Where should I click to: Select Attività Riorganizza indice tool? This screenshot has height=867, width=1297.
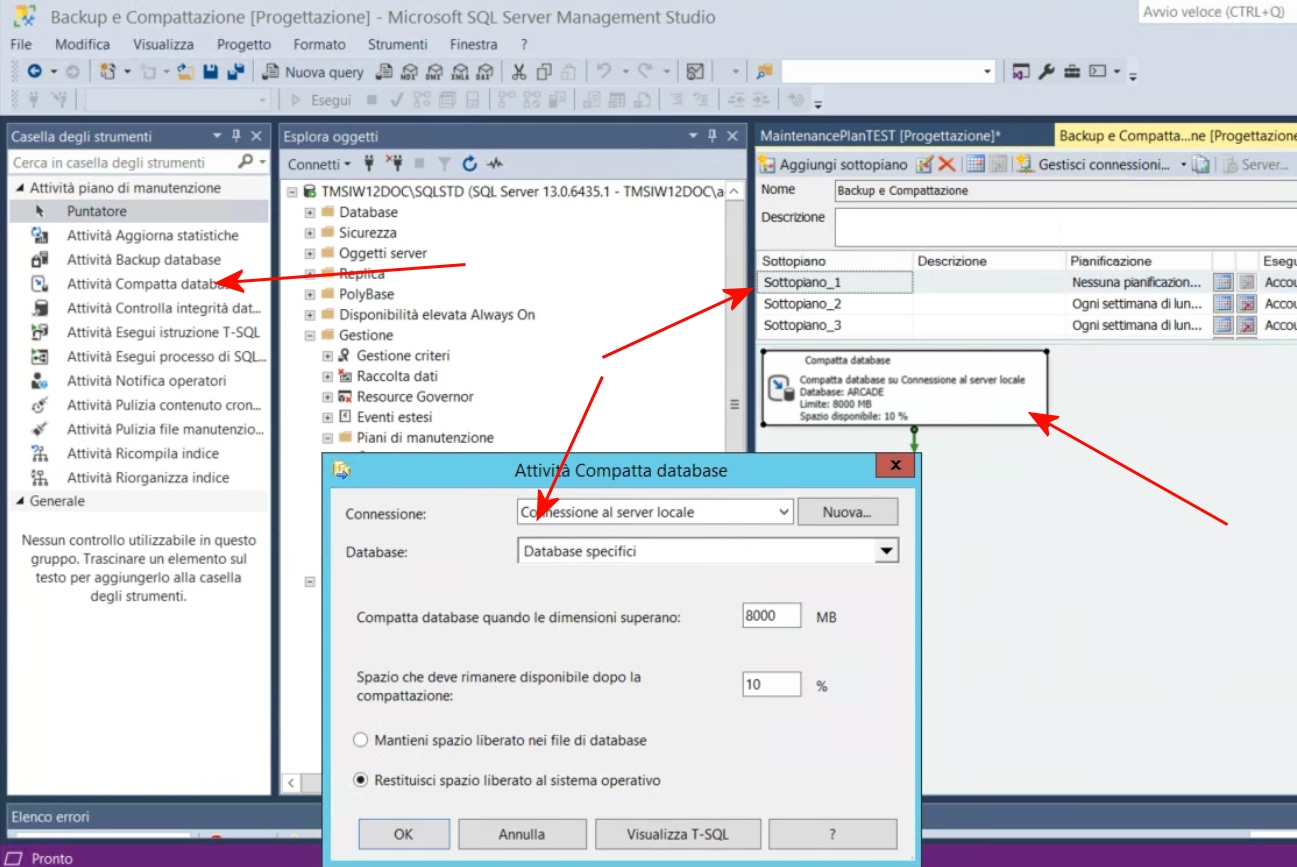coord(148,478)
